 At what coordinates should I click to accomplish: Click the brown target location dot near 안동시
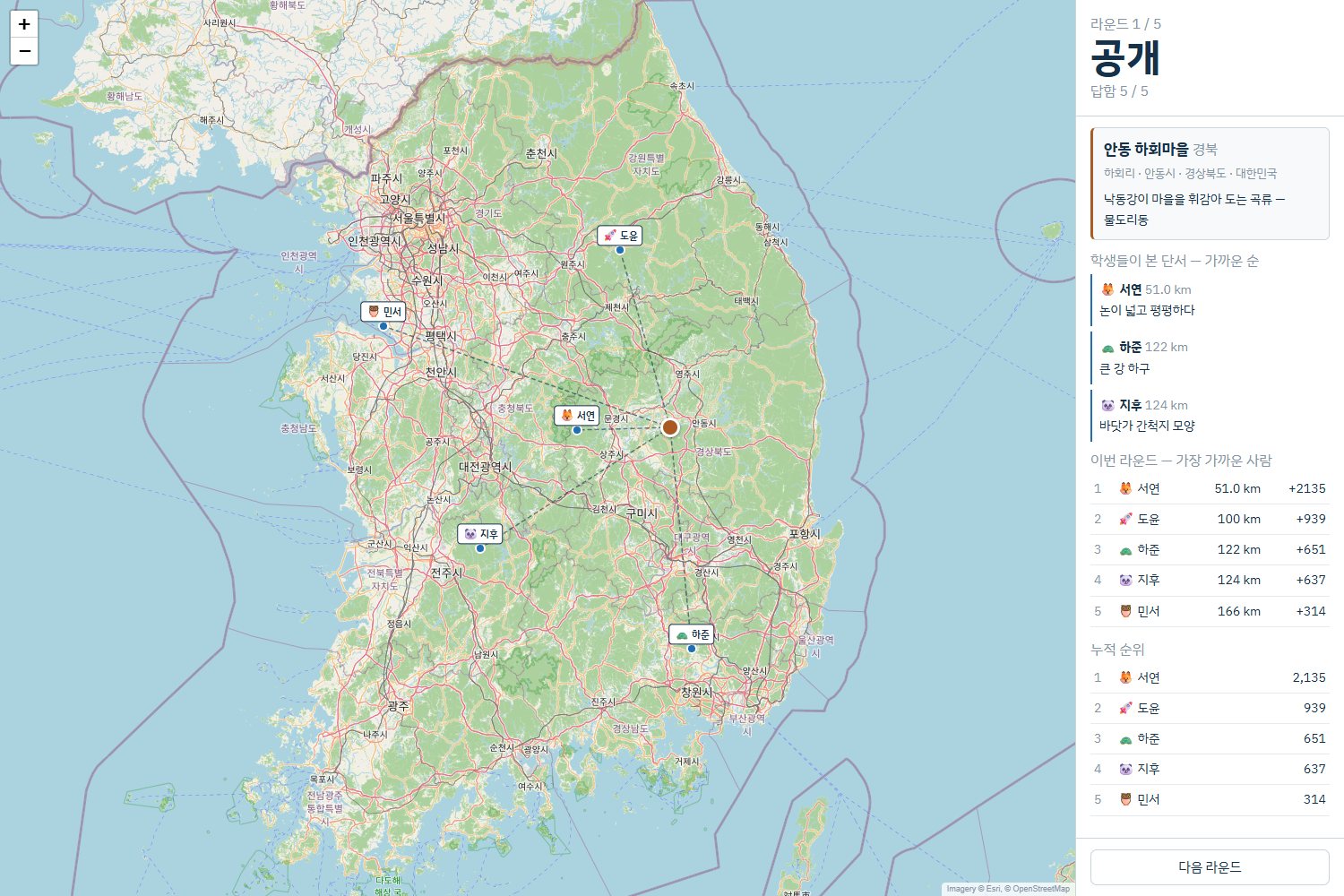670,427
